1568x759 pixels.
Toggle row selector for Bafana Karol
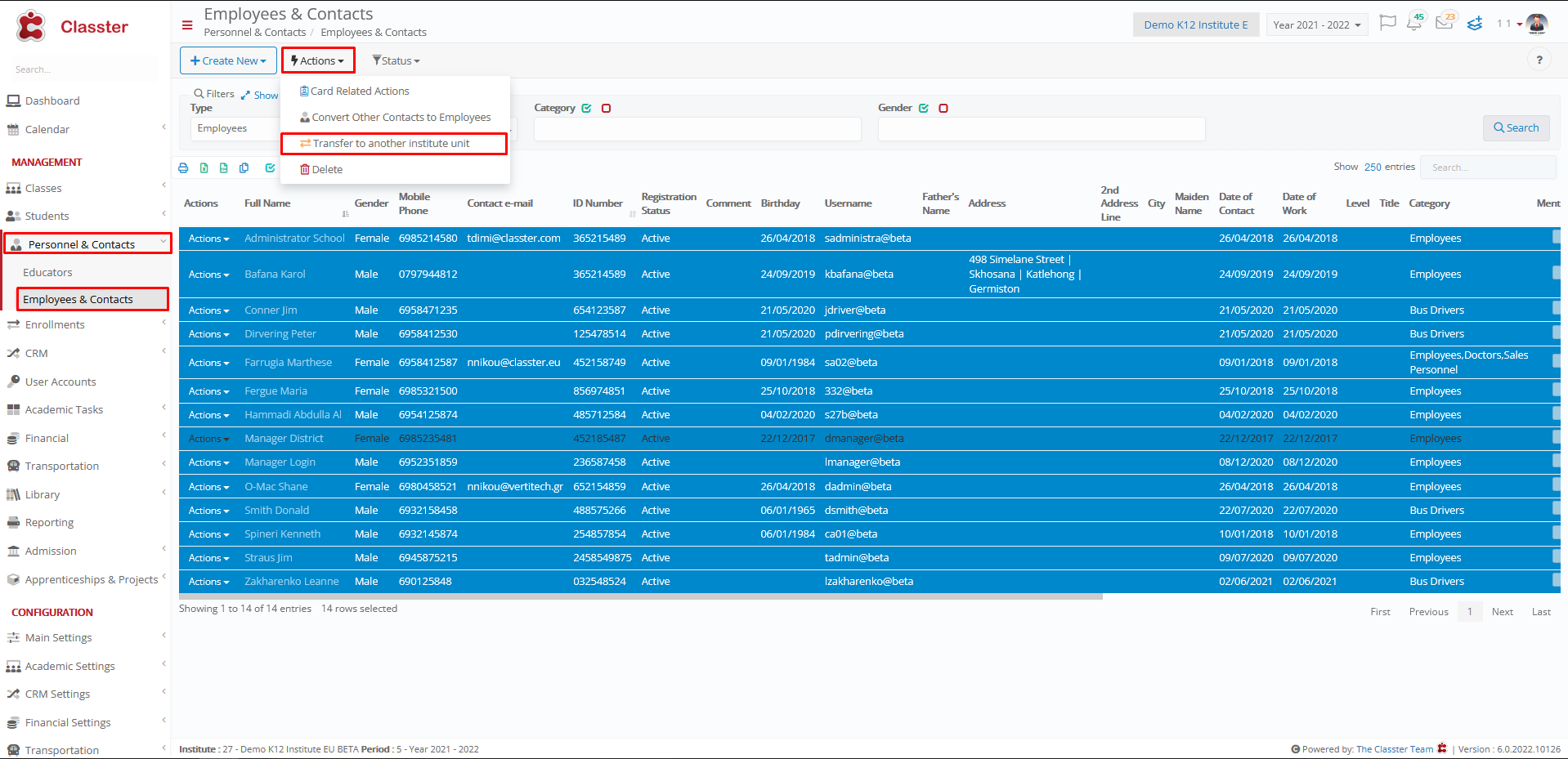[1556, 273]
